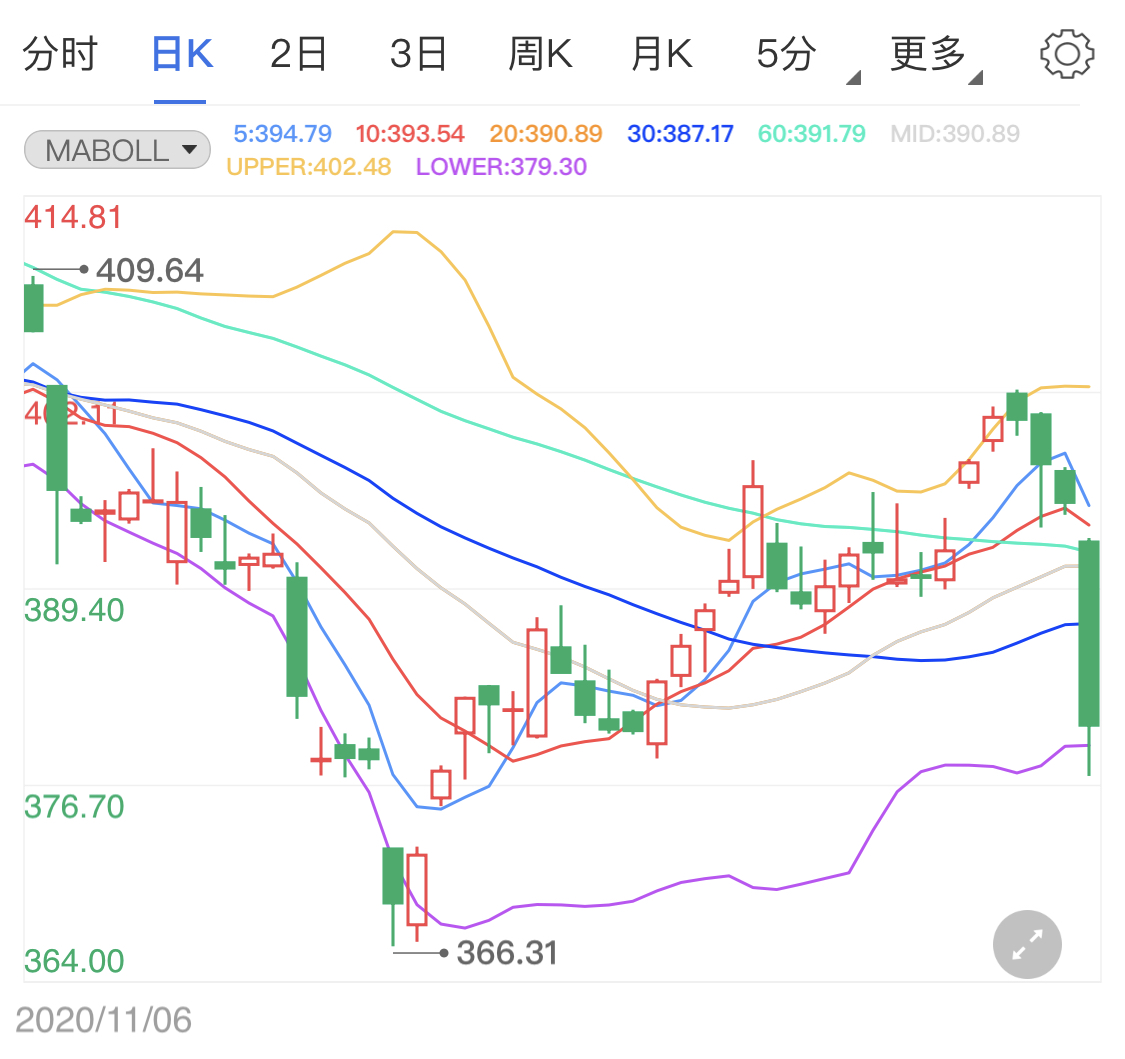This screenshot has height=1059, width=1125.
Task: Click the 364.00 axis price label
Action: (74, 961)
